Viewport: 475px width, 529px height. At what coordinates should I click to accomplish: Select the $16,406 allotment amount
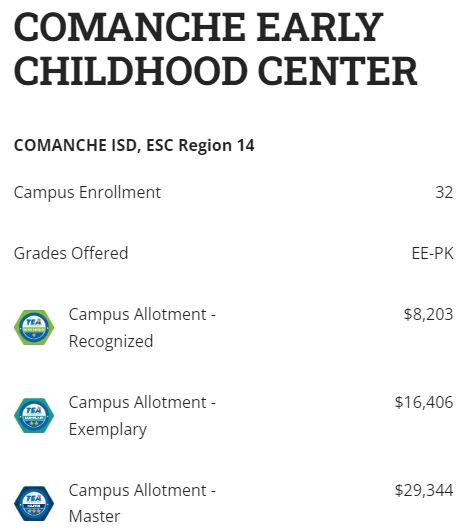coord(424,402)
